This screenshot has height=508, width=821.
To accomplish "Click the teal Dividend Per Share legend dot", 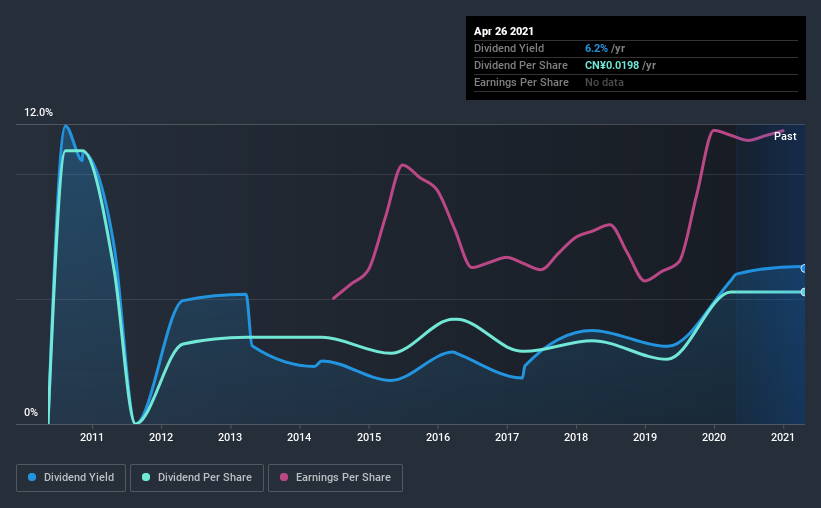I will coord(146,477).
